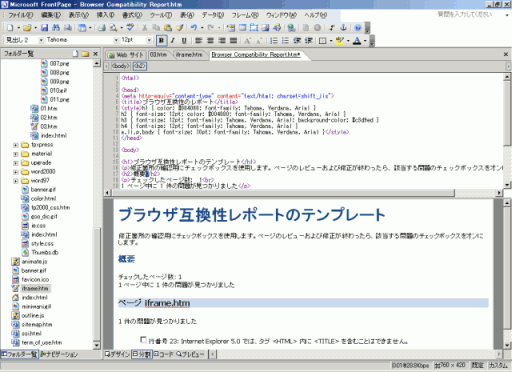Click the font color A icon
This screenshot has height=372, width=512.
pyautogui.click(x=357, y=41)
